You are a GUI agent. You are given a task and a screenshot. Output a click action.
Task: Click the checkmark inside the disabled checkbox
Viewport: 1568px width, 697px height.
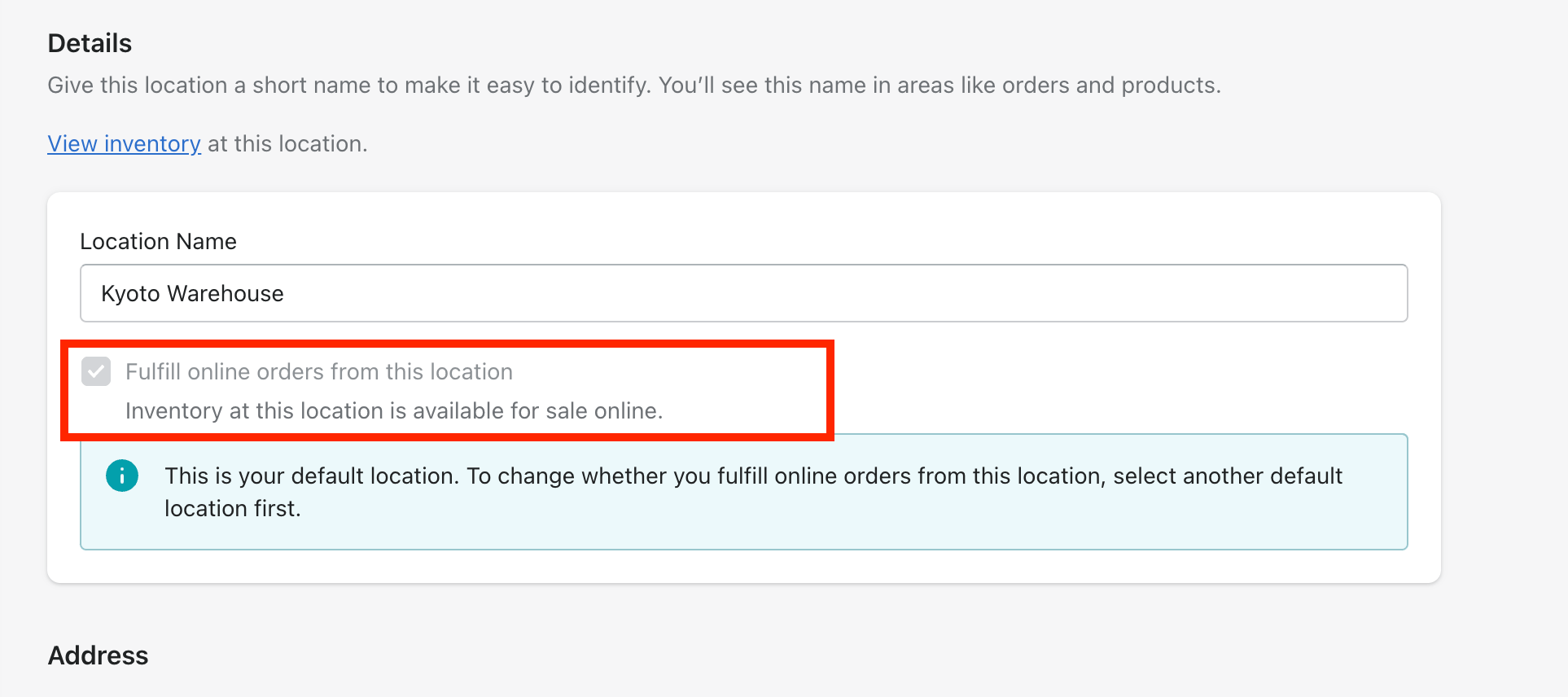pos(96,372)
